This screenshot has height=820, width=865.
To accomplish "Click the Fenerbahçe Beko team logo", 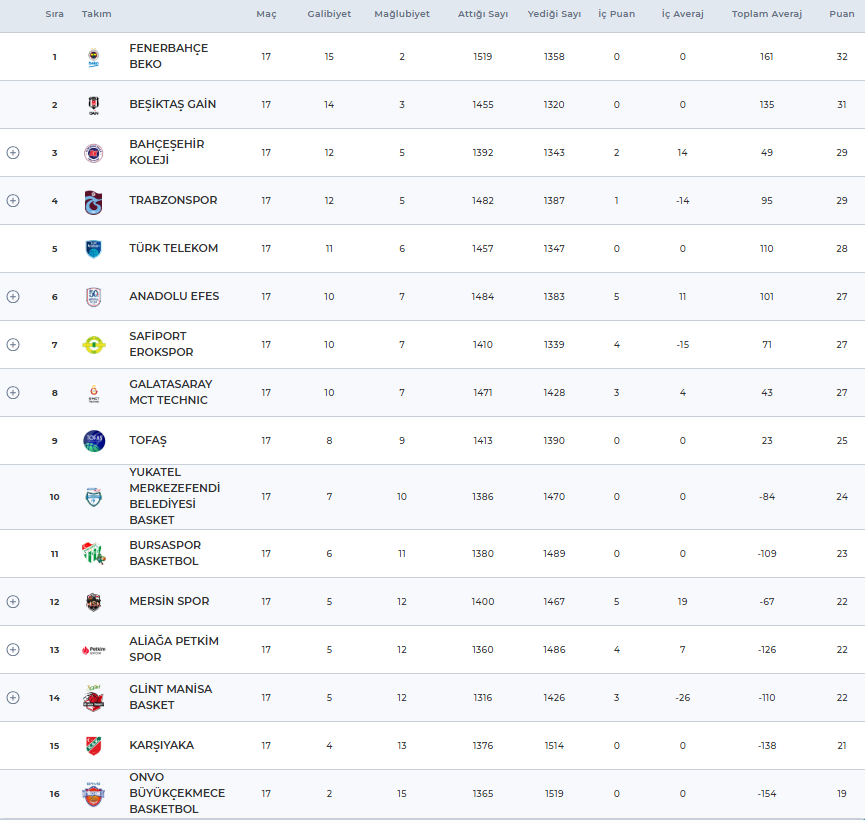I will click(x=93, y=57).
